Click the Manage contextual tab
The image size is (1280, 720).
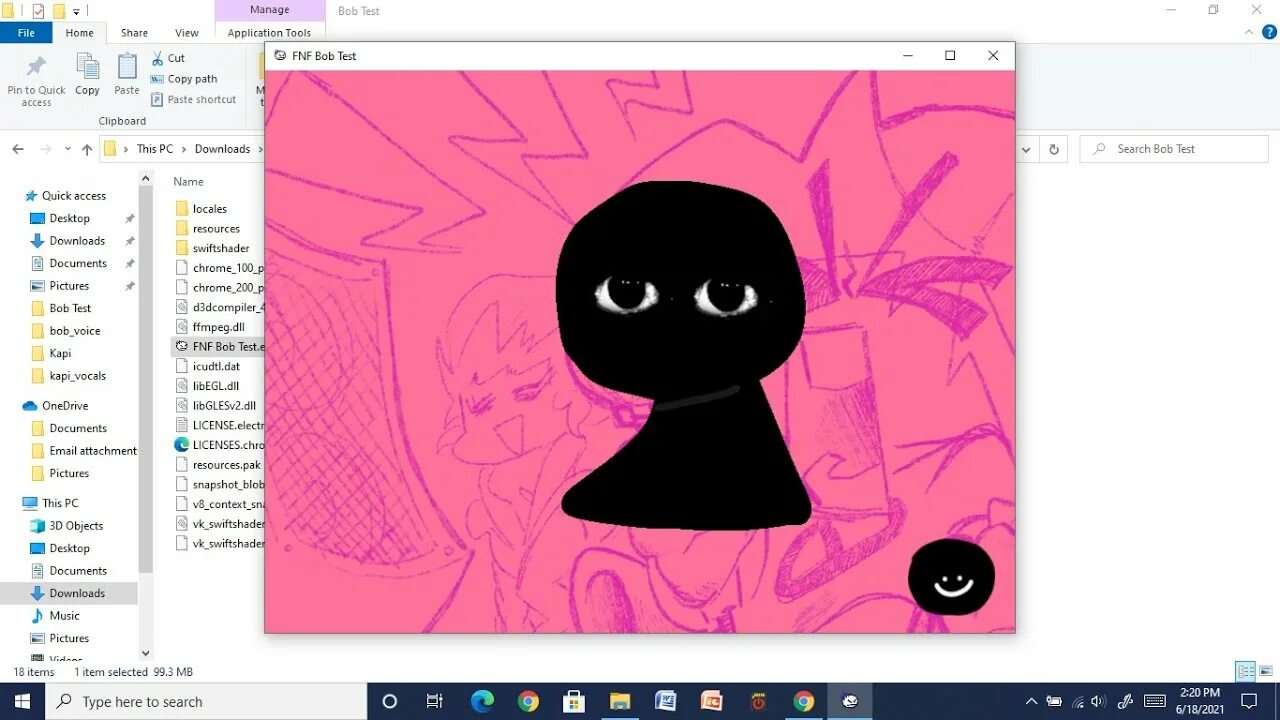click(x=269, y=10)
